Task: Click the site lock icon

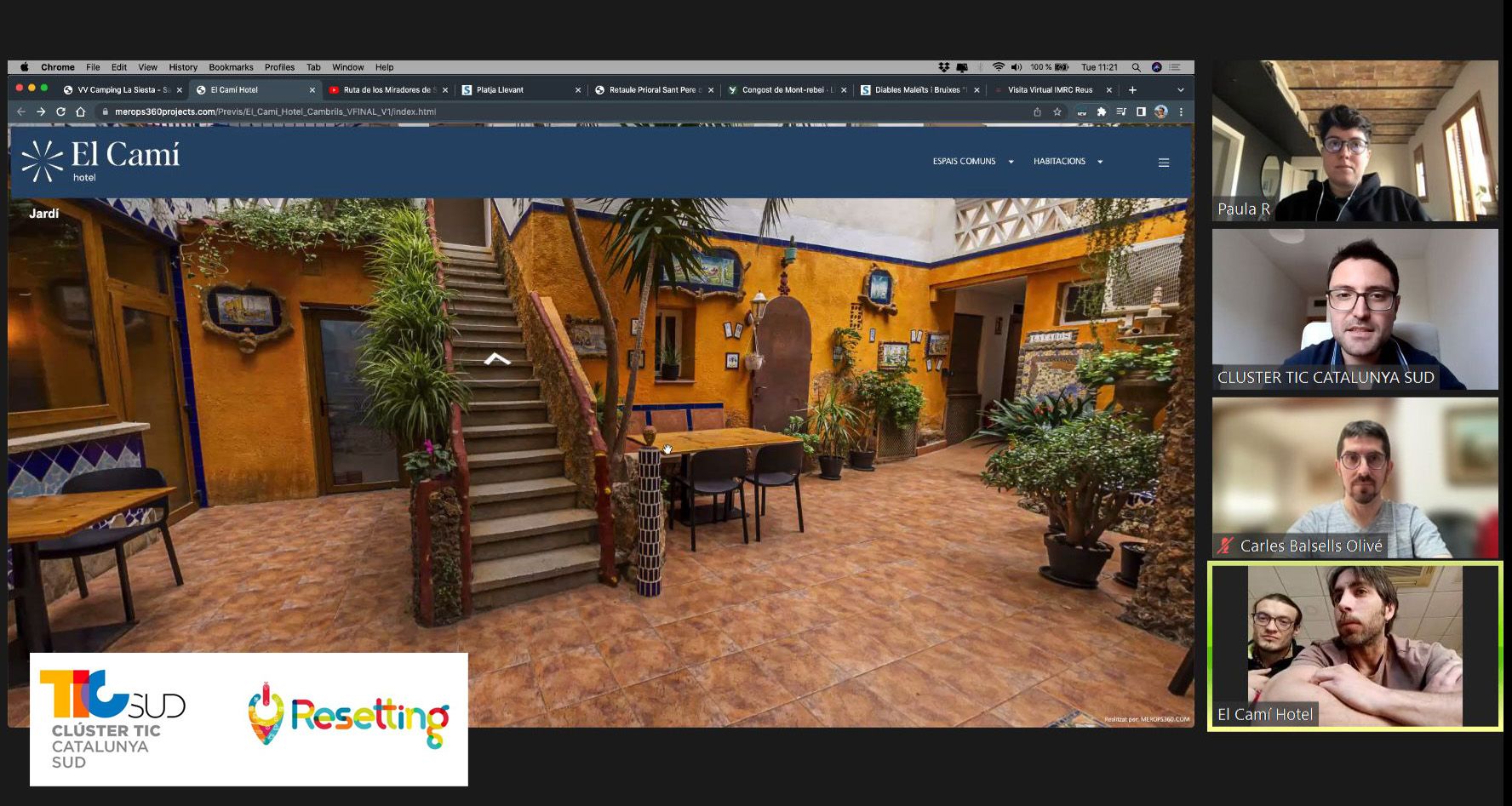Action: point(105,111)
